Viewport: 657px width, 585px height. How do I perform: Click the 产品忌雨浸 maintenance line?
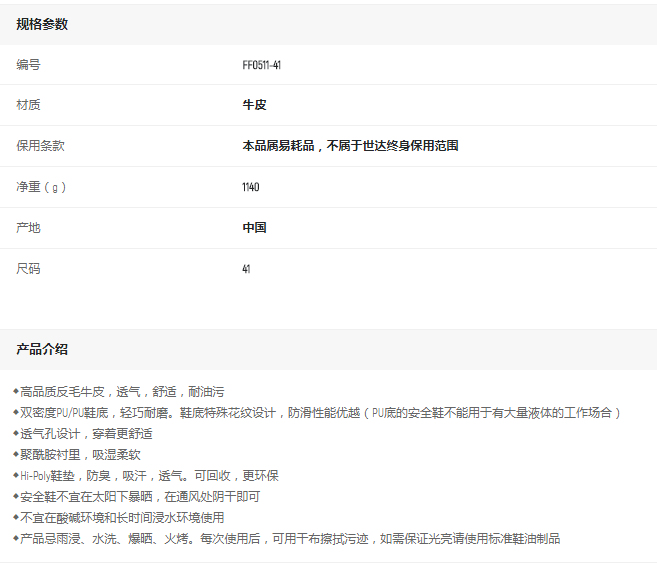pos(288,539)
